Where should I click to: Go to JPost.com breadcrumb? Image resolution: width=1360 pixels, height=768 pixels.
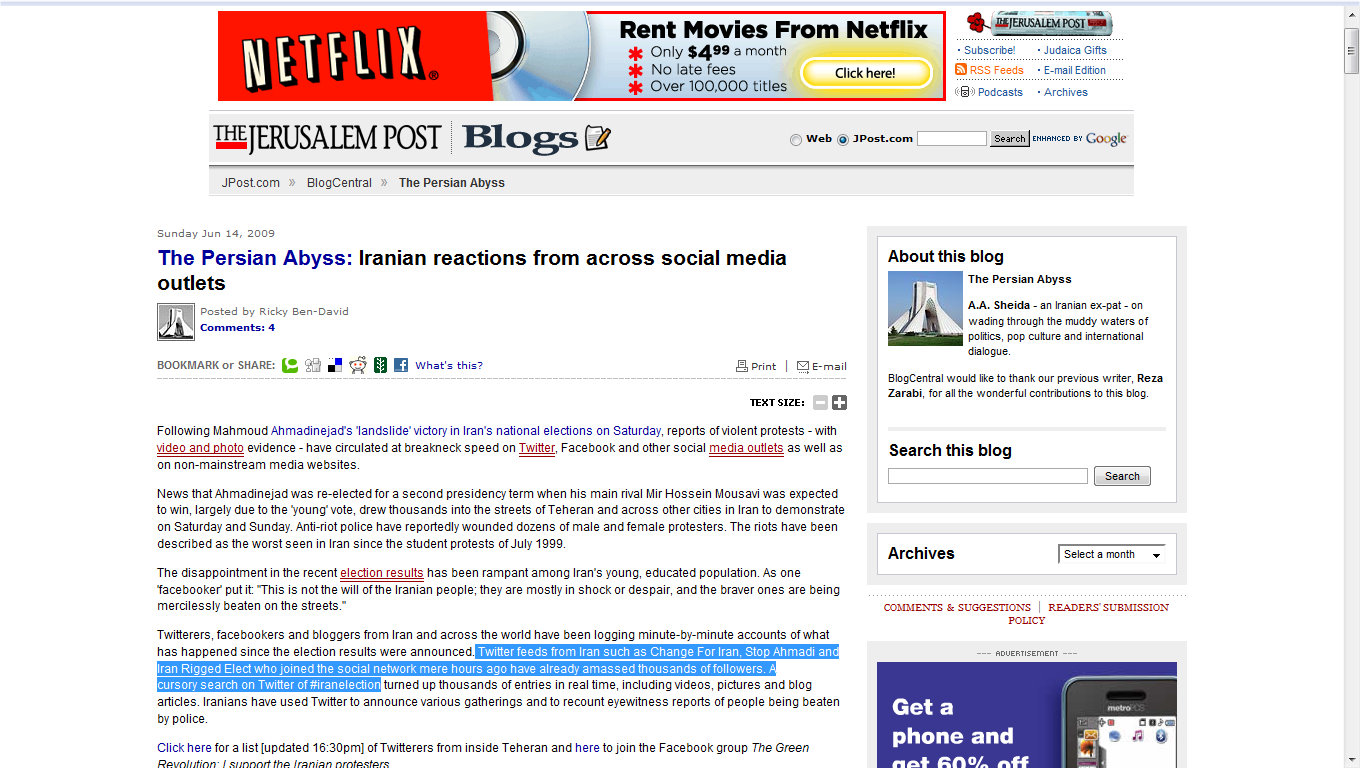point(251,183)
